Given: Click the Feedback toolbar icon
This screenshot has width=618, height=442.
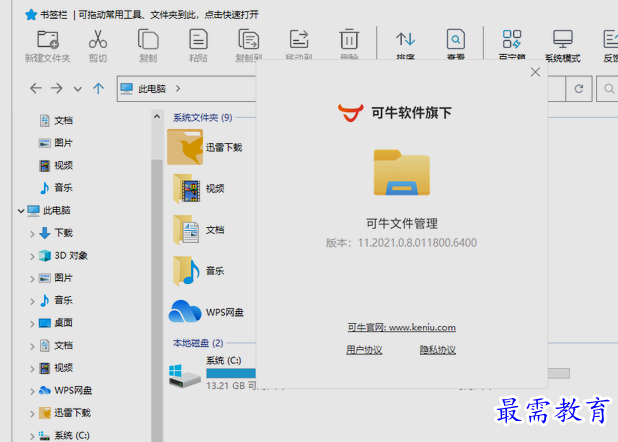Looking at the screenshot, I should [x=611, y=39].
